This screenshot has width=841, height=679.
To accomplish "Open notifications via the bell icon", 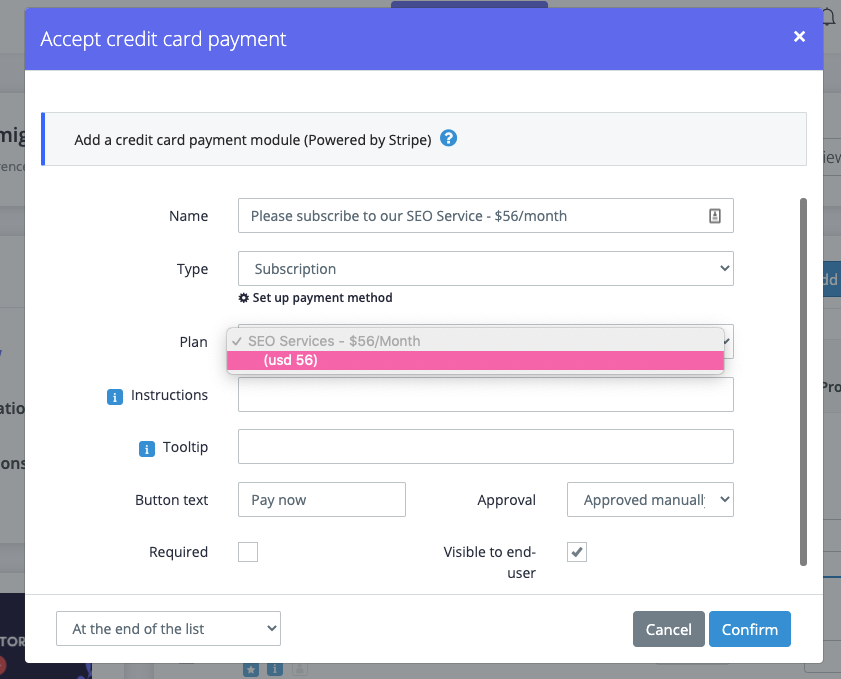I will coord(831,16).
